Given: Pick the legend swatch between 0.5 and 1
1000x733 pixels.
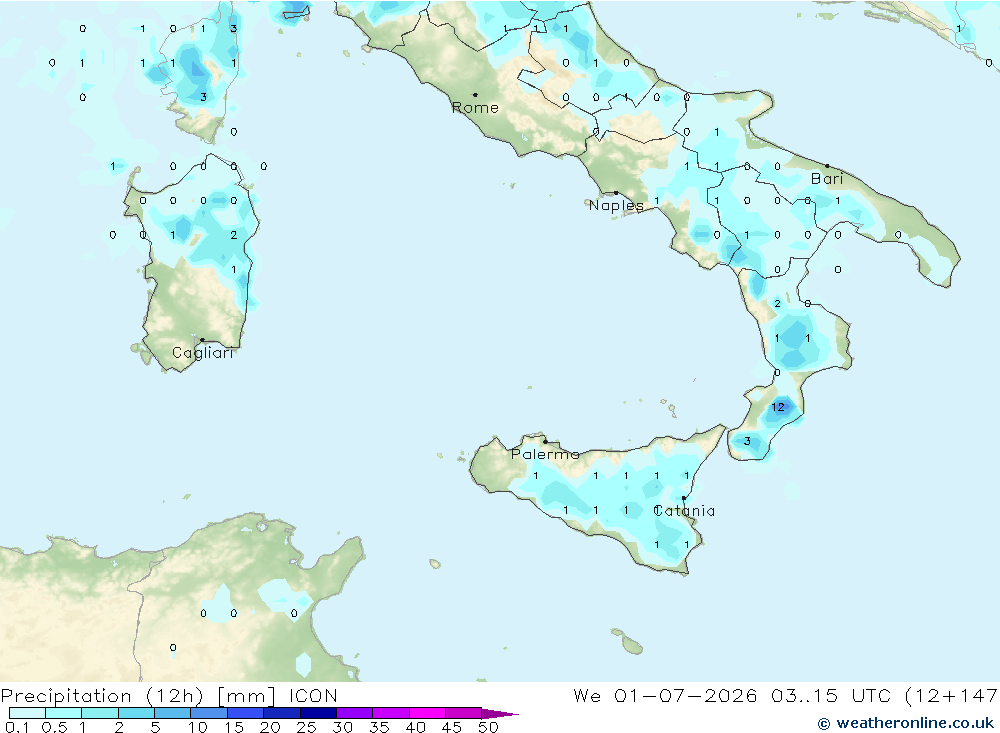Looking at the screenshot, I should [64, 713].
